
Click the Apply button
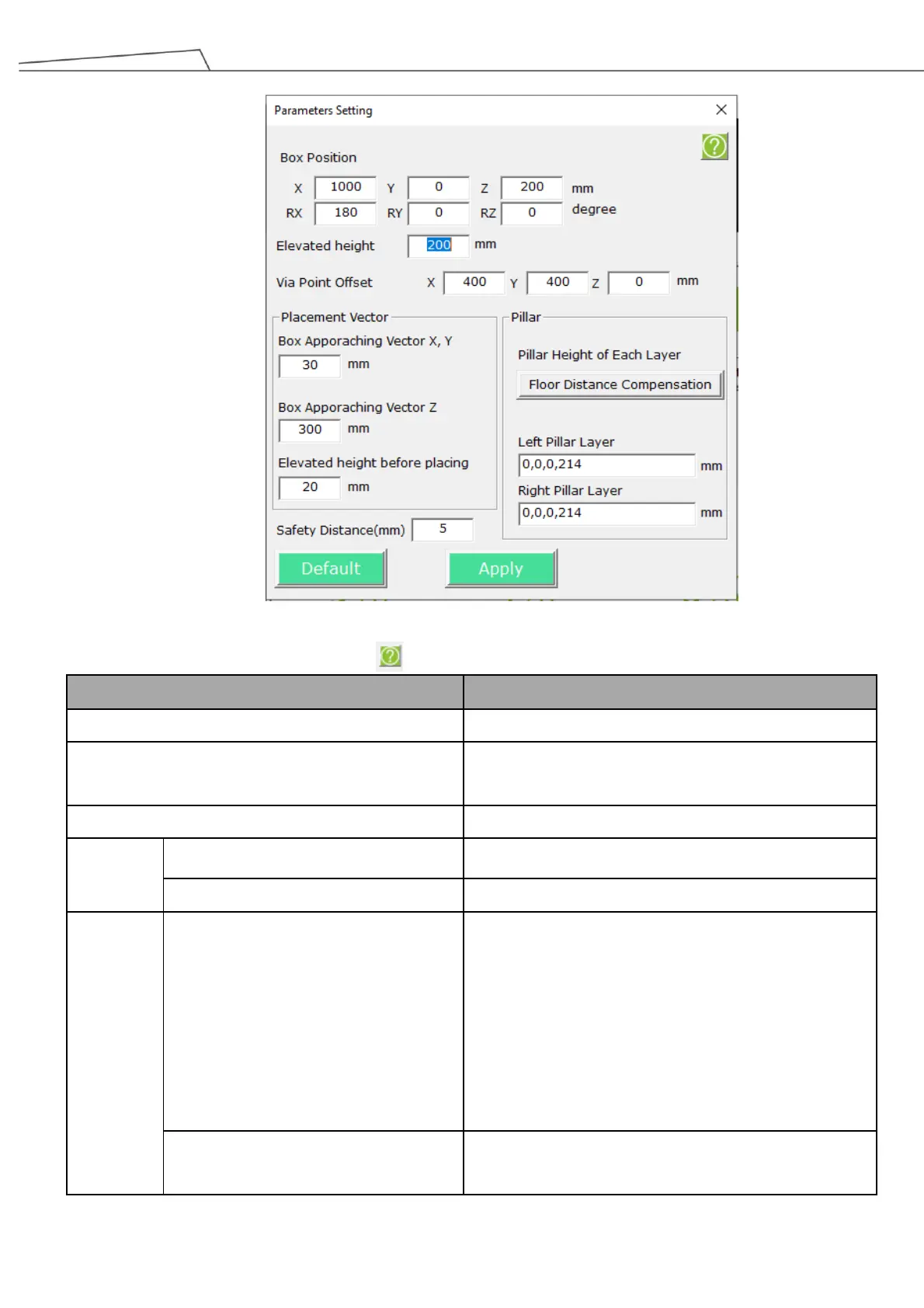pyautogui.click(x=501, y=569)
